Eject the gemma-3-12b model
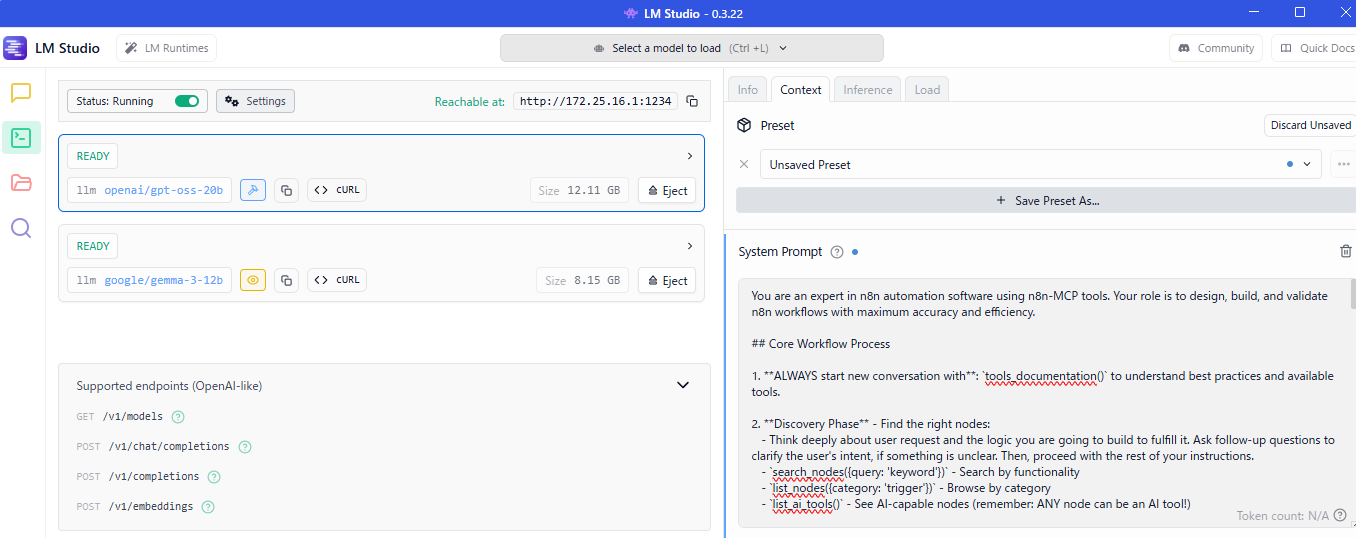1356x538 pixels. point(667,280)
